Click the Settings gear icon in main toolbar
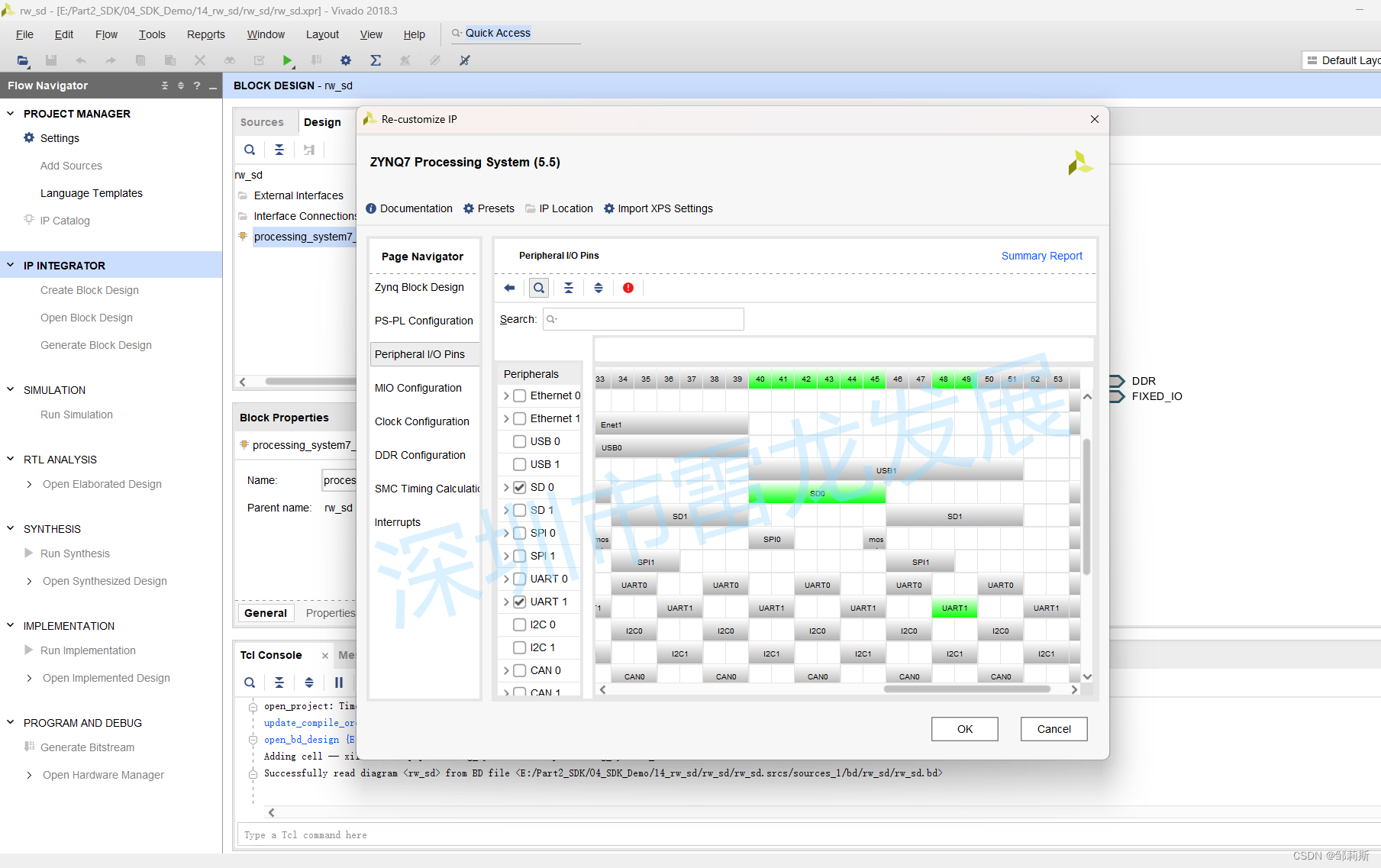The image size is (1381, 868). click(x=346, y=60)
